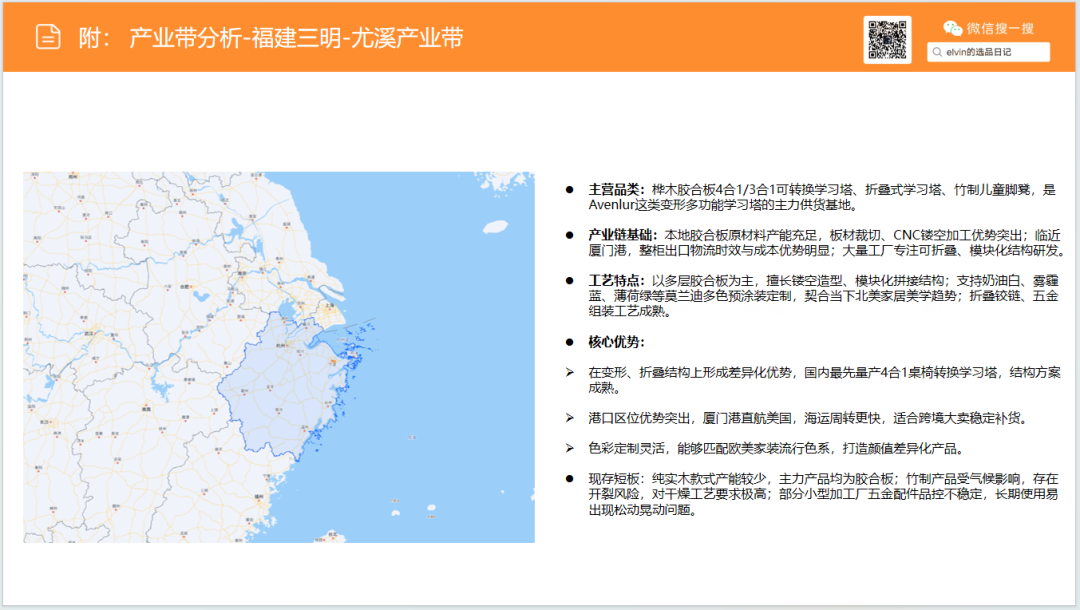Click the '工艺特点' bold heading

pyautogui.click(x=614, y=280)
